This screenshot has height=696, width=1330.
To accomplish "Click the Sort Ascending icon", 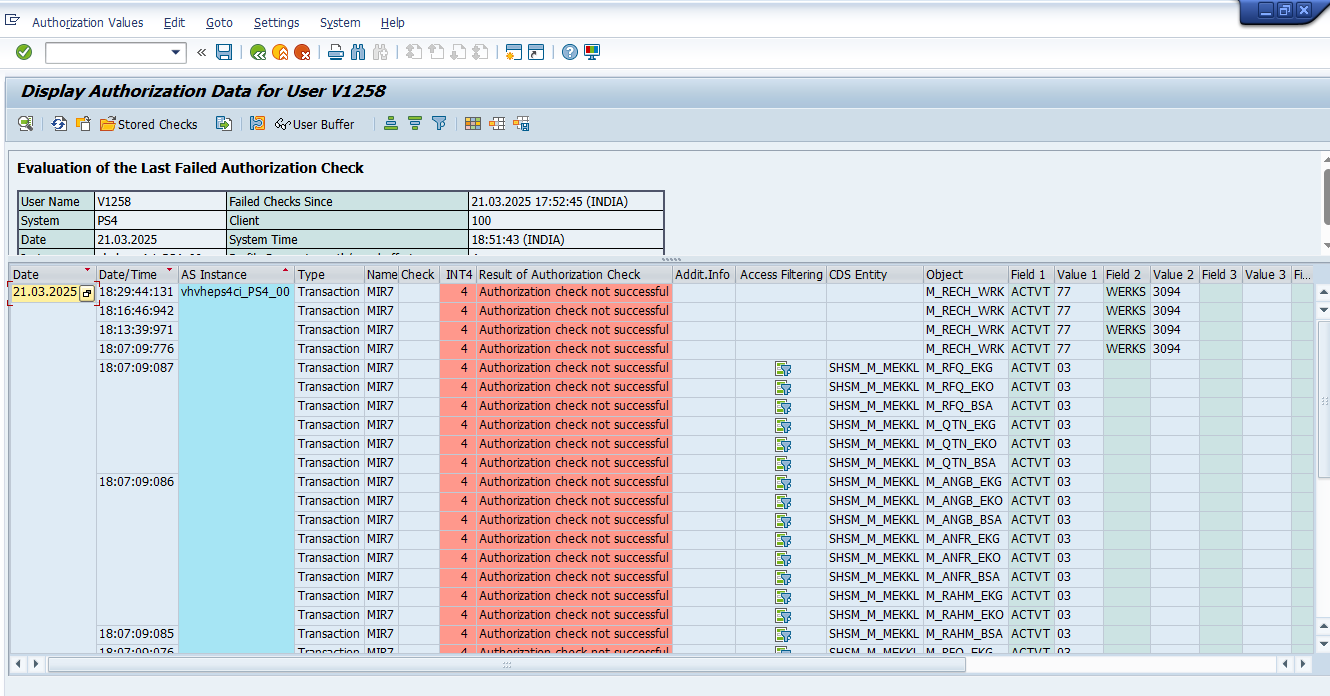I will (x=391, y=124).
